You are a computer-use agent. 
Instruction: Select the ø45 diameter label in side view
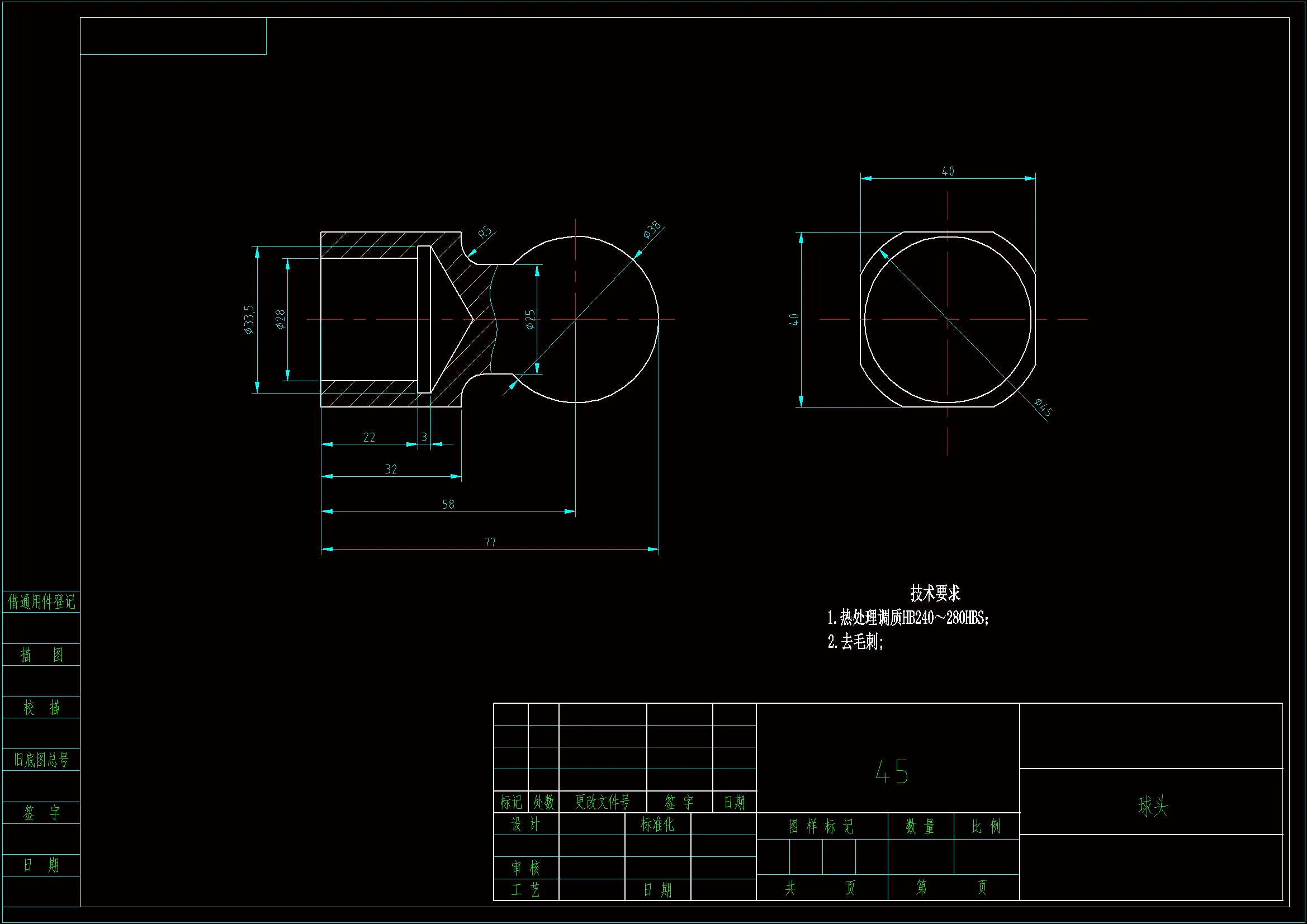(x=1044, y=407)
